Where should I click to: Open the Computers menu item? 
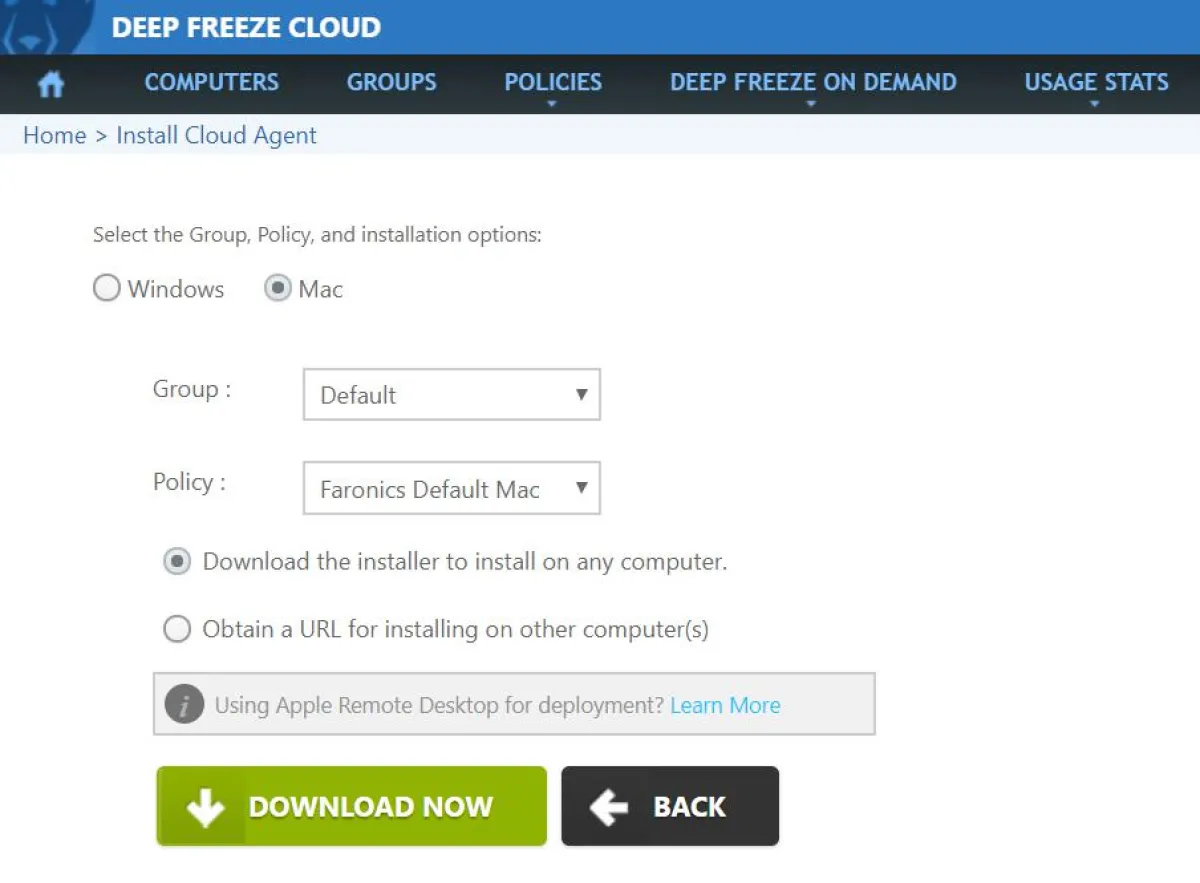[211, 83]
